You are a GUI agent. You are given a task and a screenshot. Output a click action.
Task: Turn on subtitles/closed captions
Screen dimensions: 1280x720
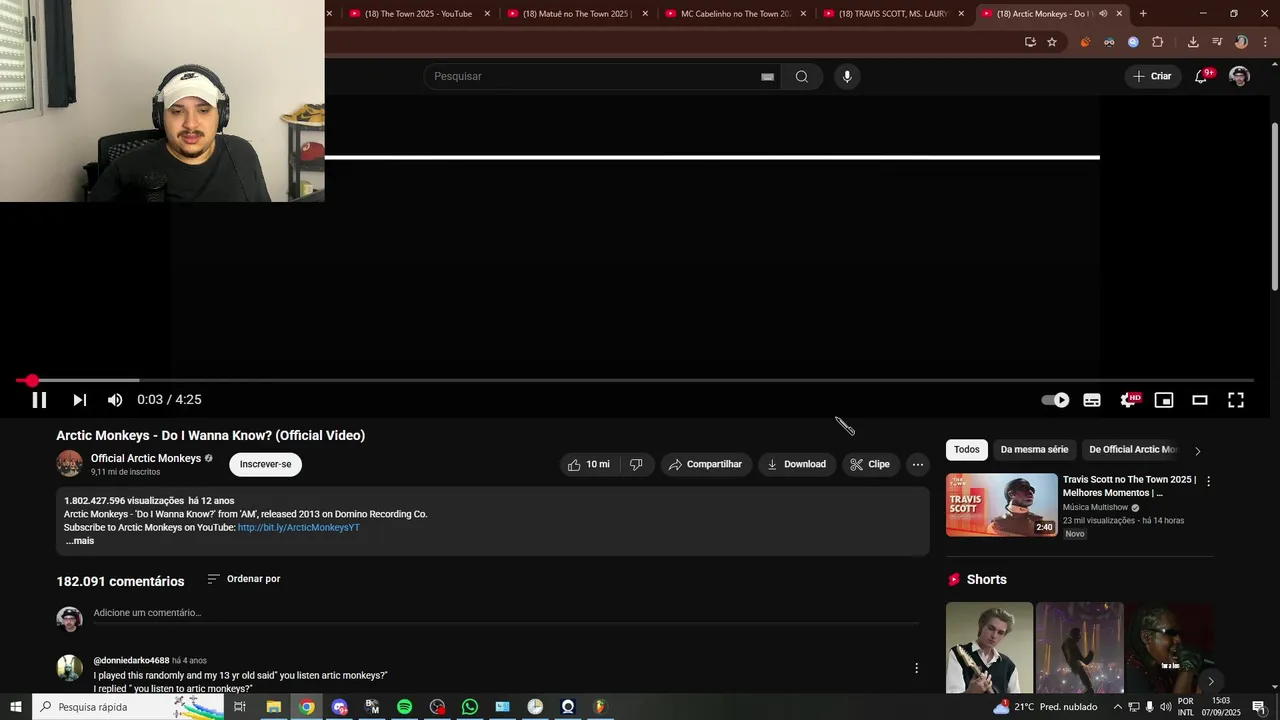[1092, 400]
